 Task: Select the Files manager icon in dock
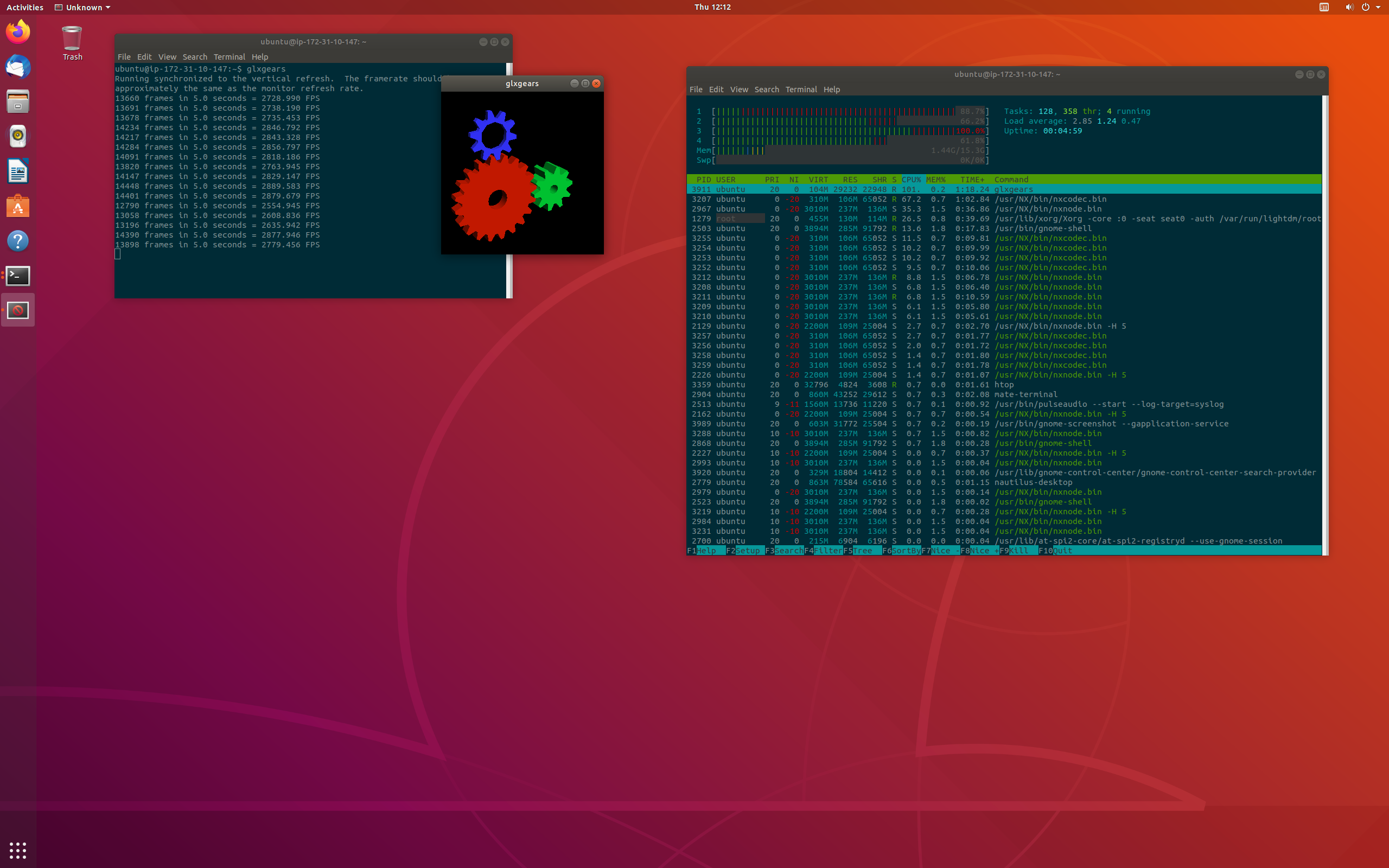point(18,102)
